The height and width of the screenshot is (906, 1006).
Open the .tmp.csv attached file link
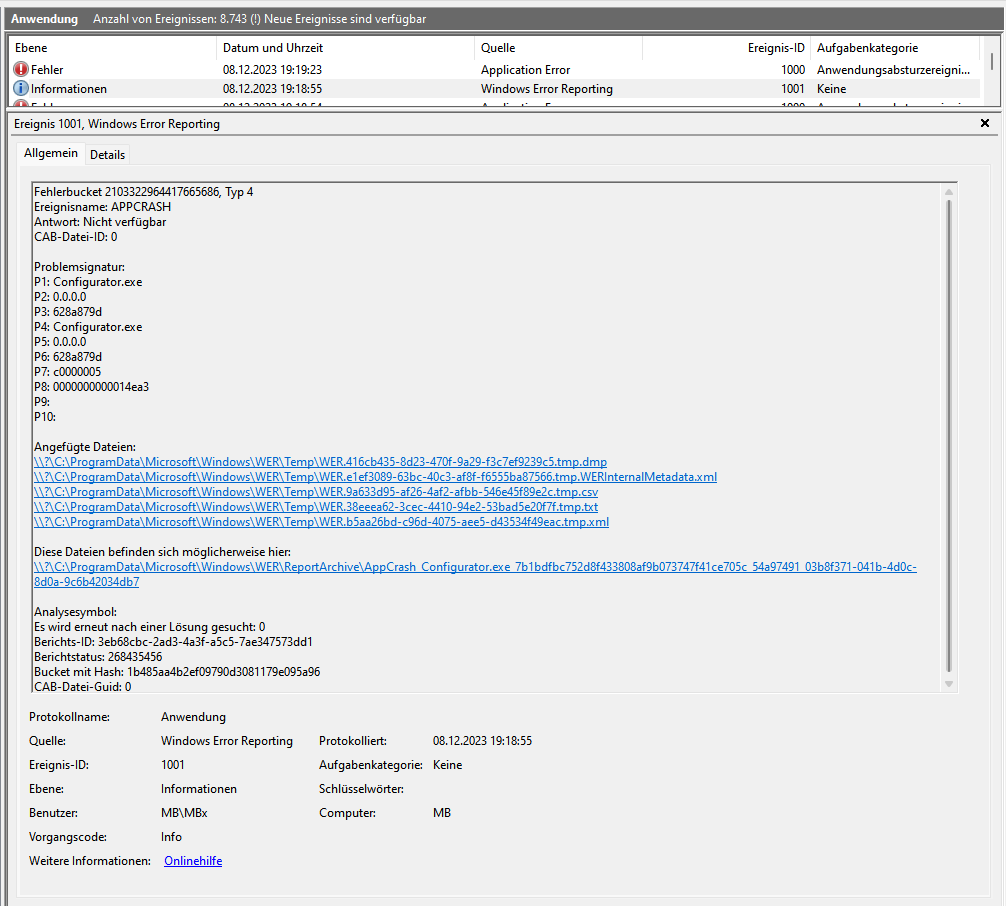click(x=316, y=492)
